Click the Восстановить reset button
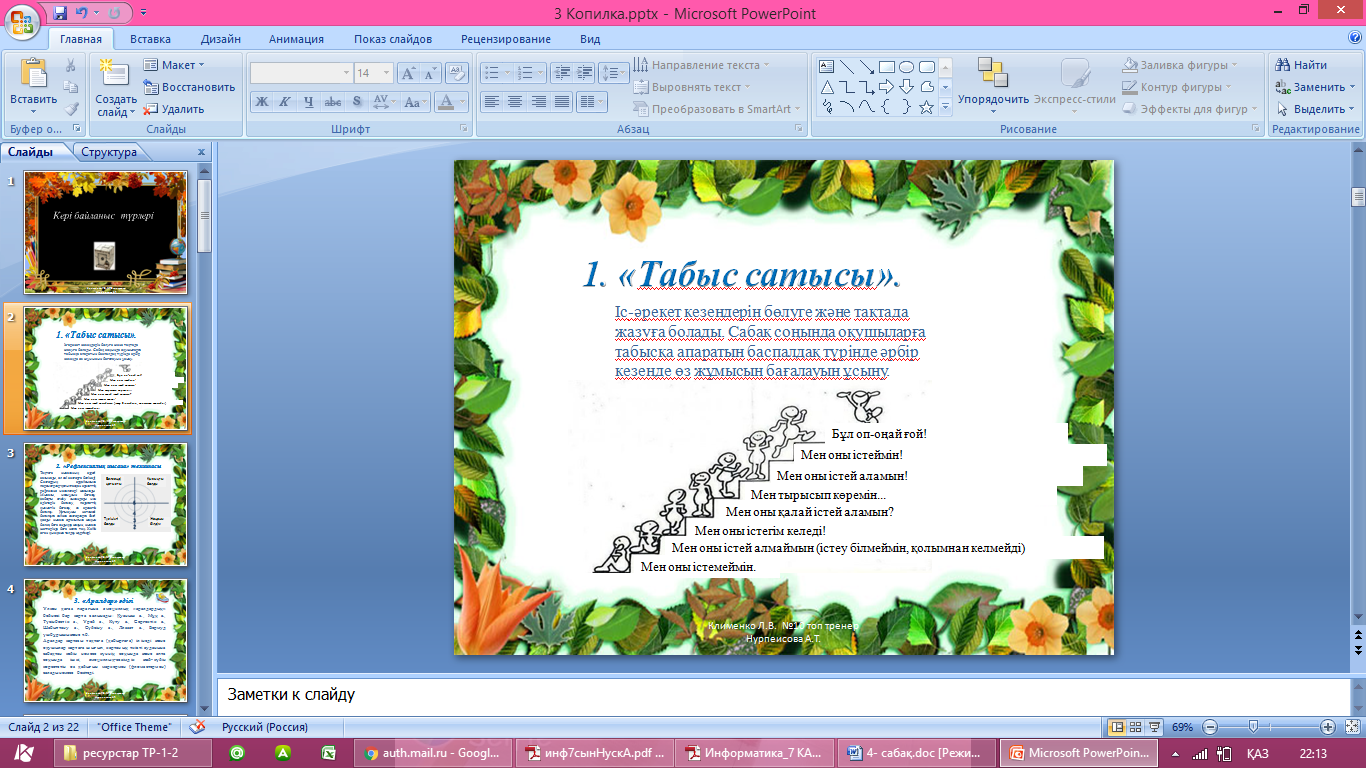This screenshot has width=1366, height=768. [x=189, y=87]
